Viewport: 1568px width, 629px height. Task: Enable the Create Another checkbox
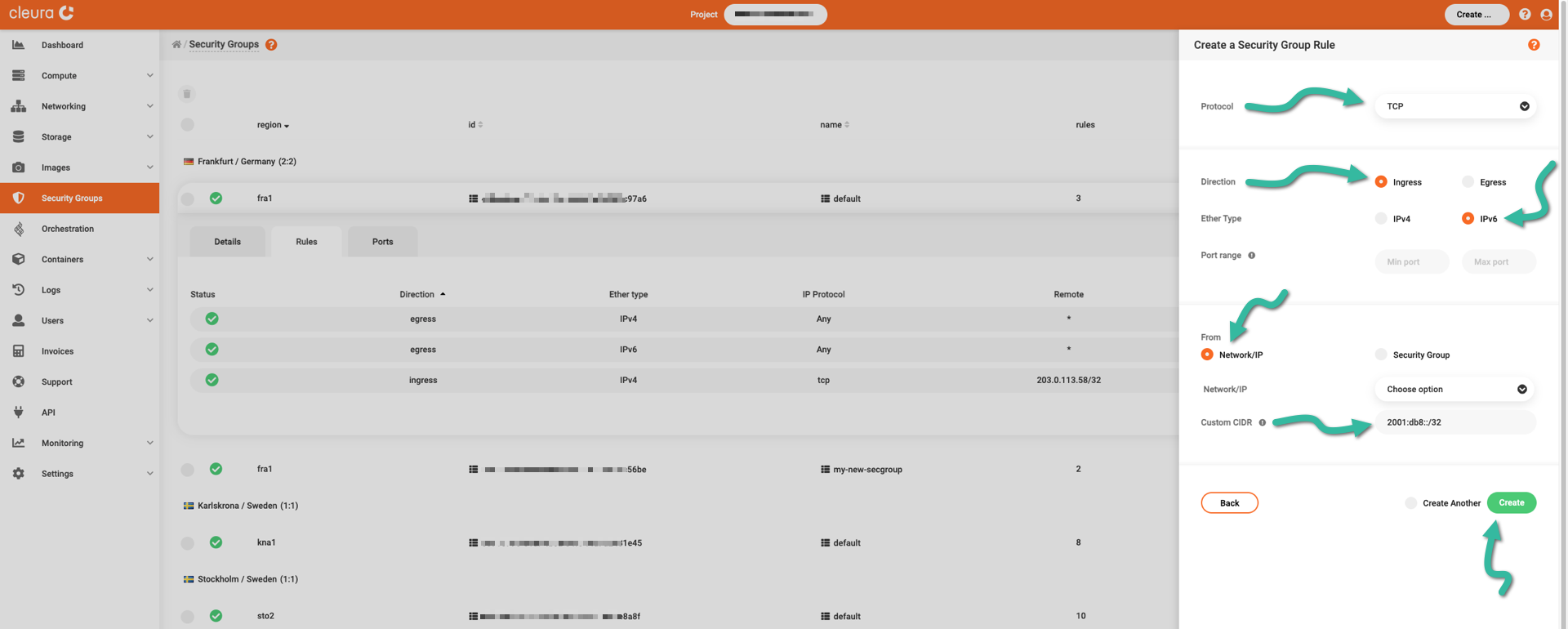click(x=1410, y=503)
